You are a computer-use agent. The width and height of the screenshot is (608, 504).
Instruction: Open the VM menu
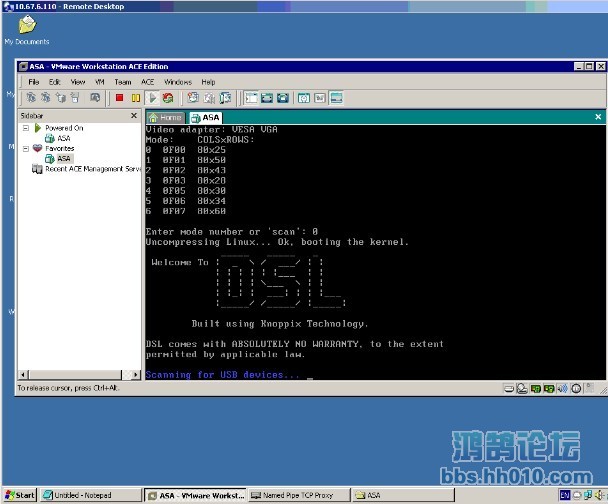click(x=99, y=82)
